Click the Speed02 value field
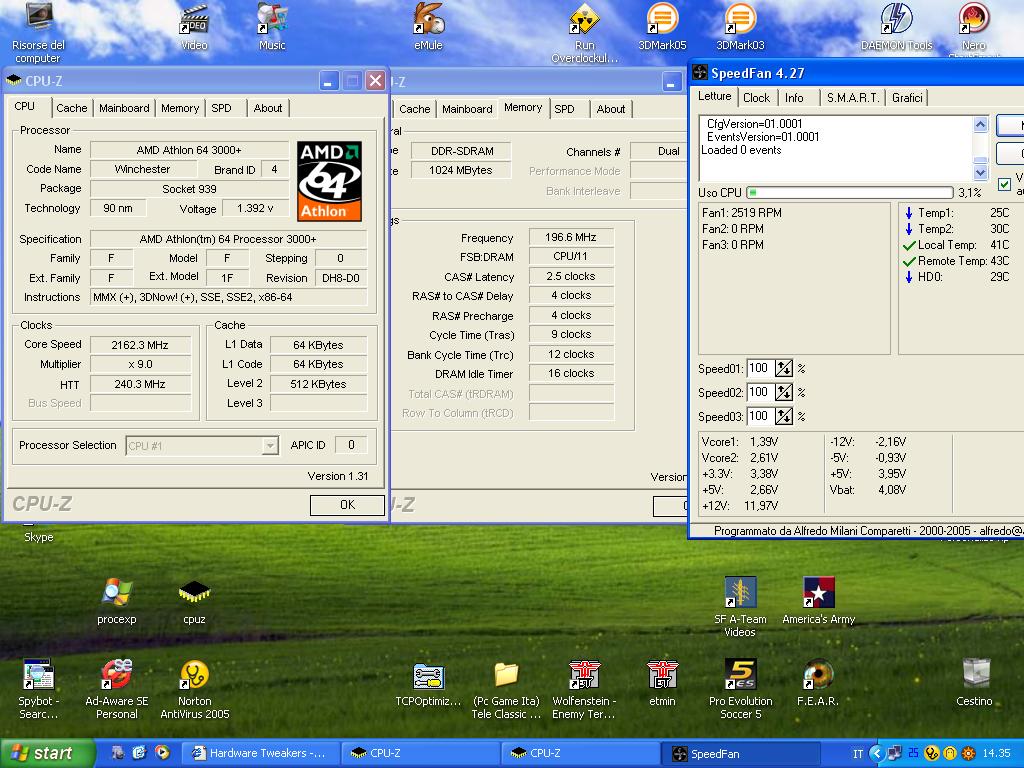 pyautogui.click(x=760, y=392)
